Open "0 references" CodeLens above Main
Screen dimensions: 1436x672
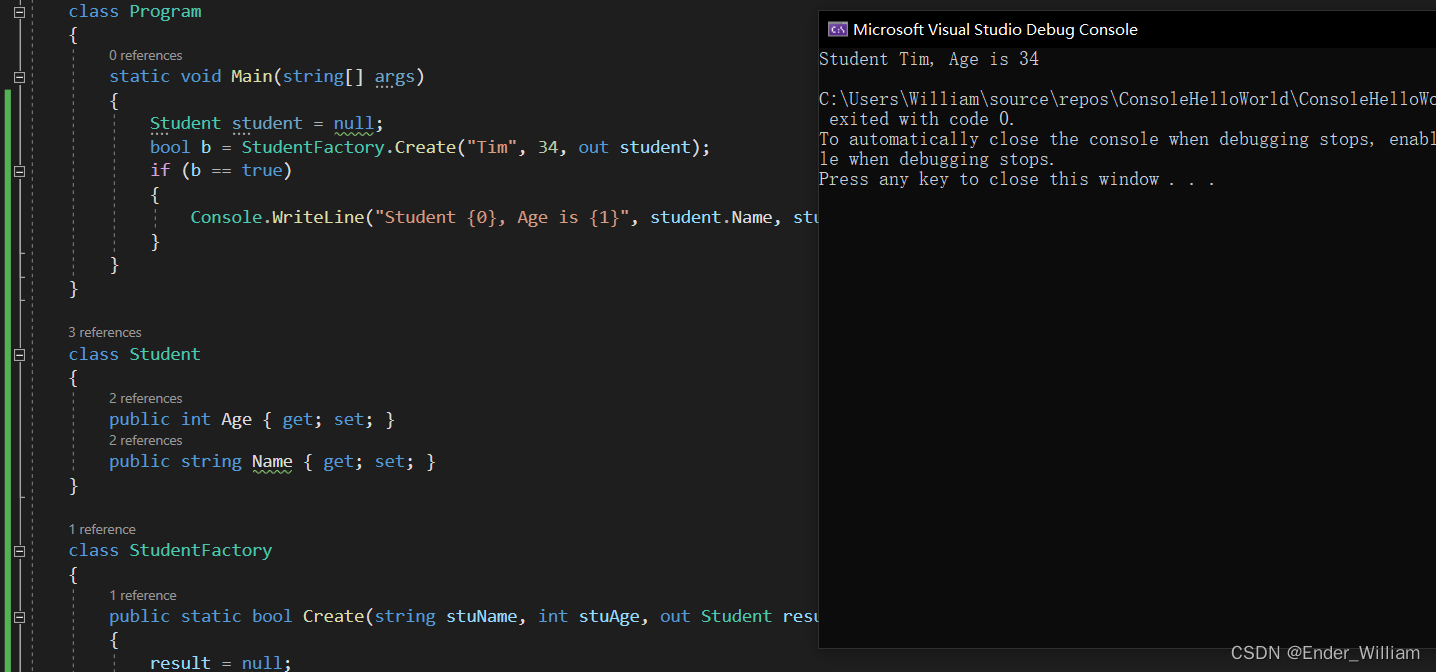point(145,55)
